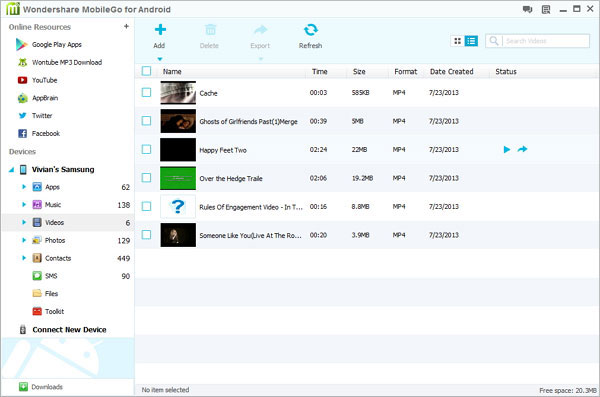Add a new online resource with plus
The height and width of the screenshot is (397, 600).
point(126,26)
